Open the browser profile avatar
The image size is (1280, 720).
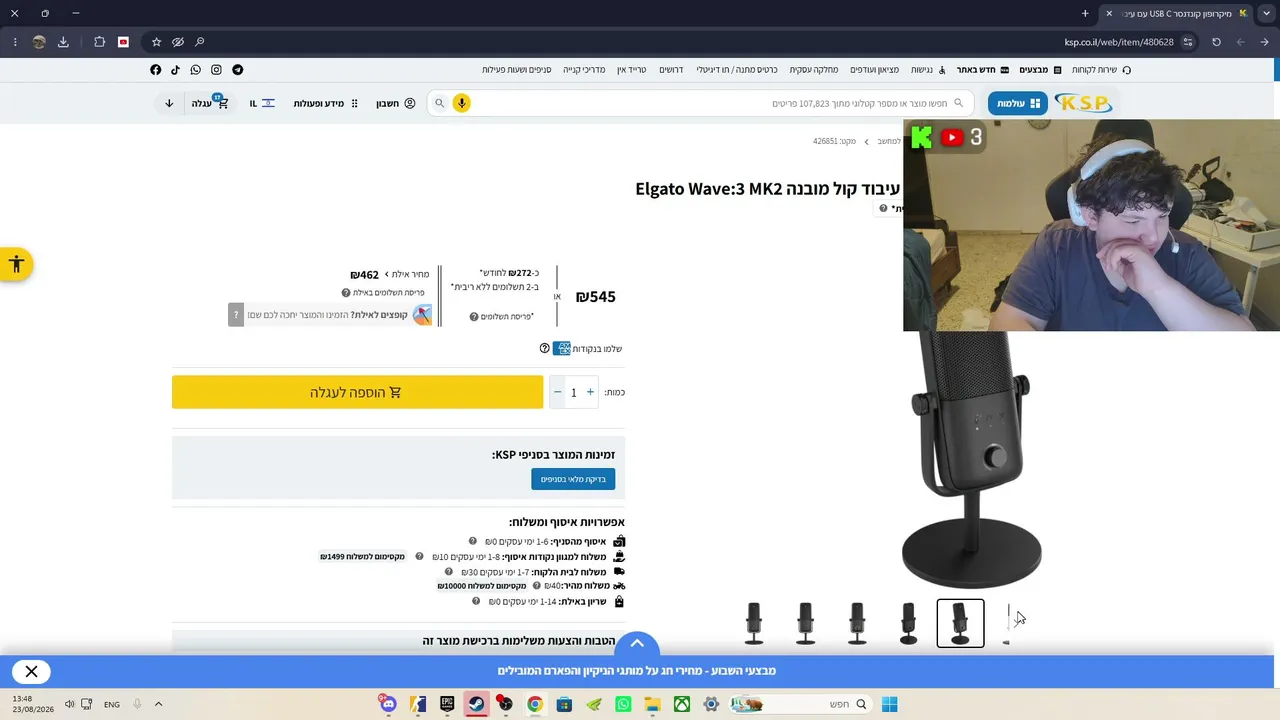pyautogui.click(x=39, y=42)
